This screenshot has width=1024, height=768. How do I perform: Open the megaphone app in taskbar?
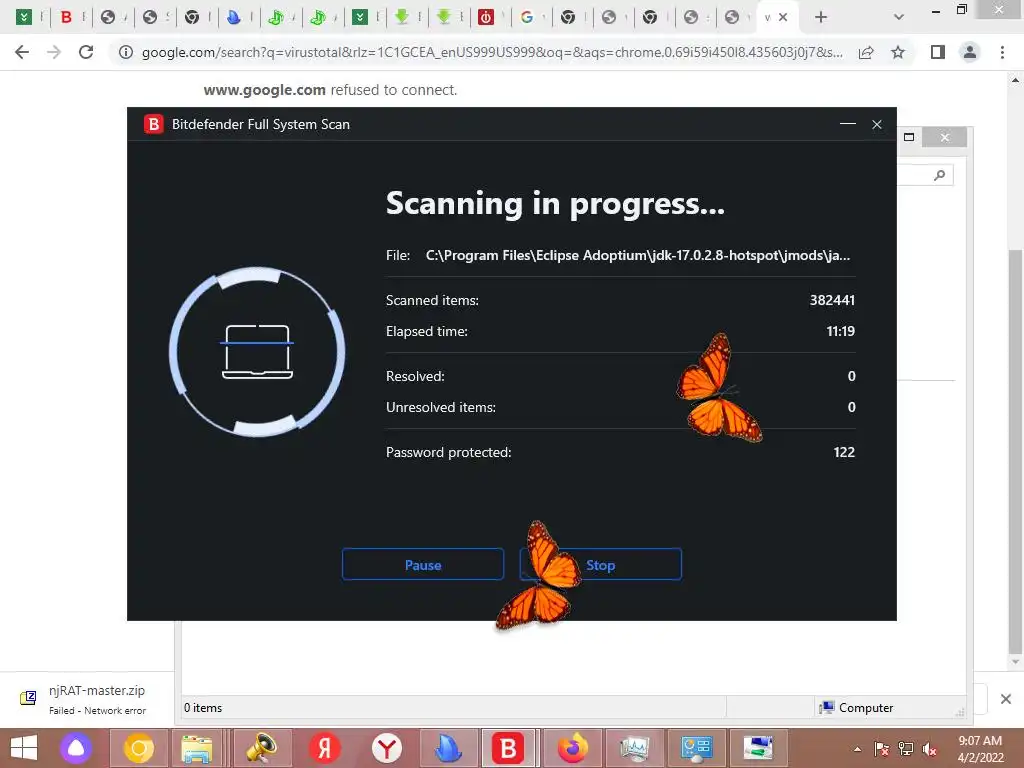click(262, 748)
